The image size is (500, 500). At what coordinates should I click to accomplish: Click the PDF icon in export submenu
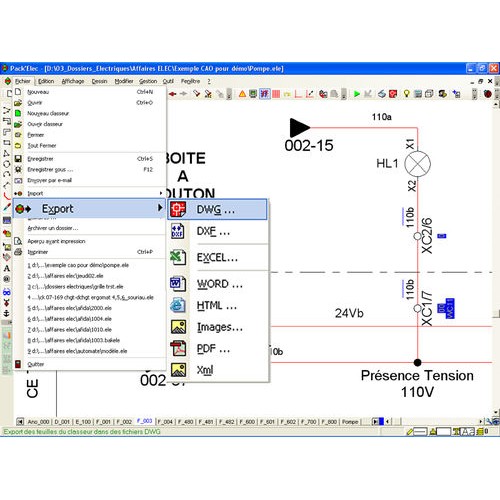tap(178, 348)
